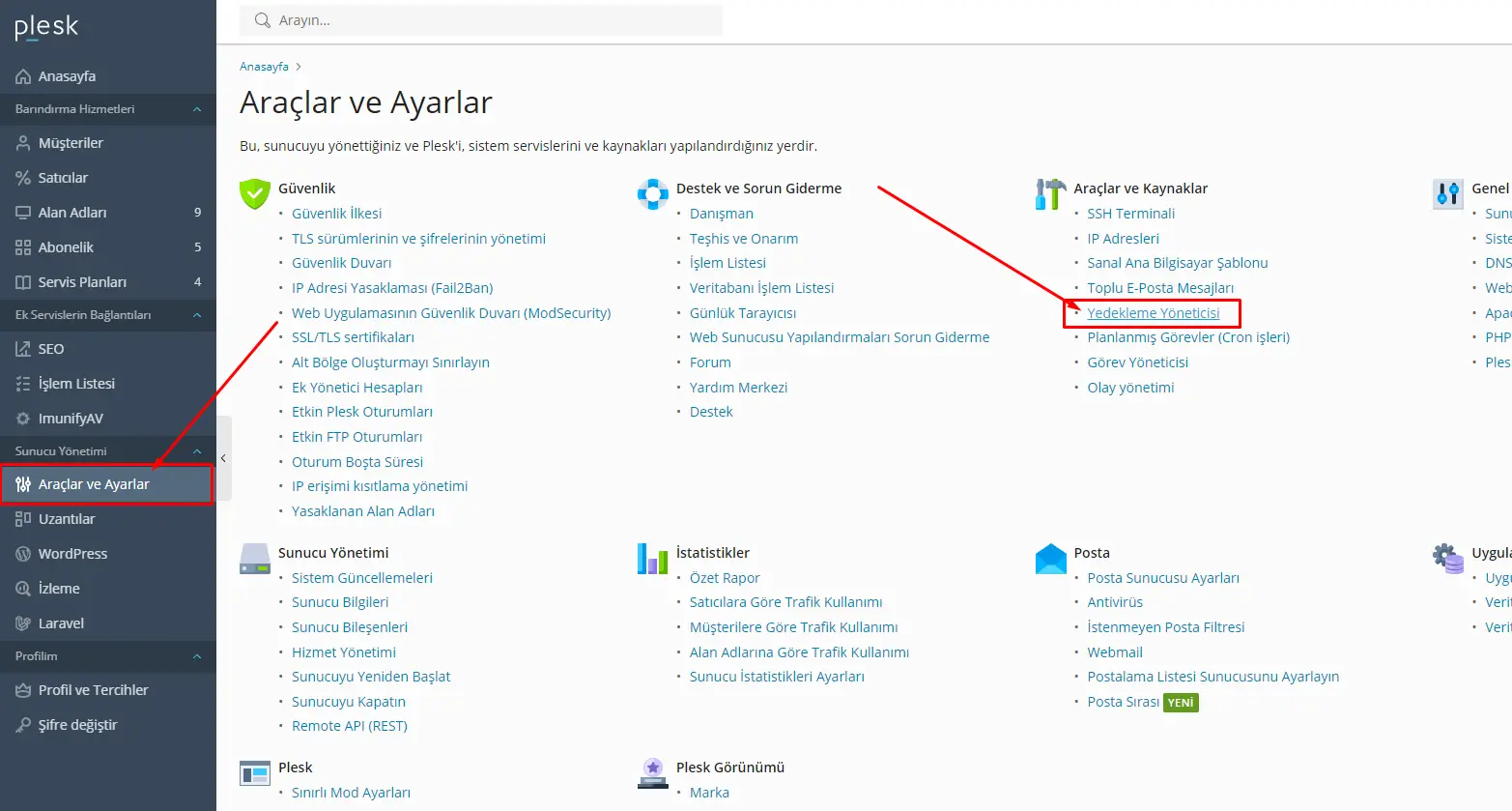Screen dimensions: 1512x811
Task: Click the Plesk logo in sidebar
Action: point(46,27)
